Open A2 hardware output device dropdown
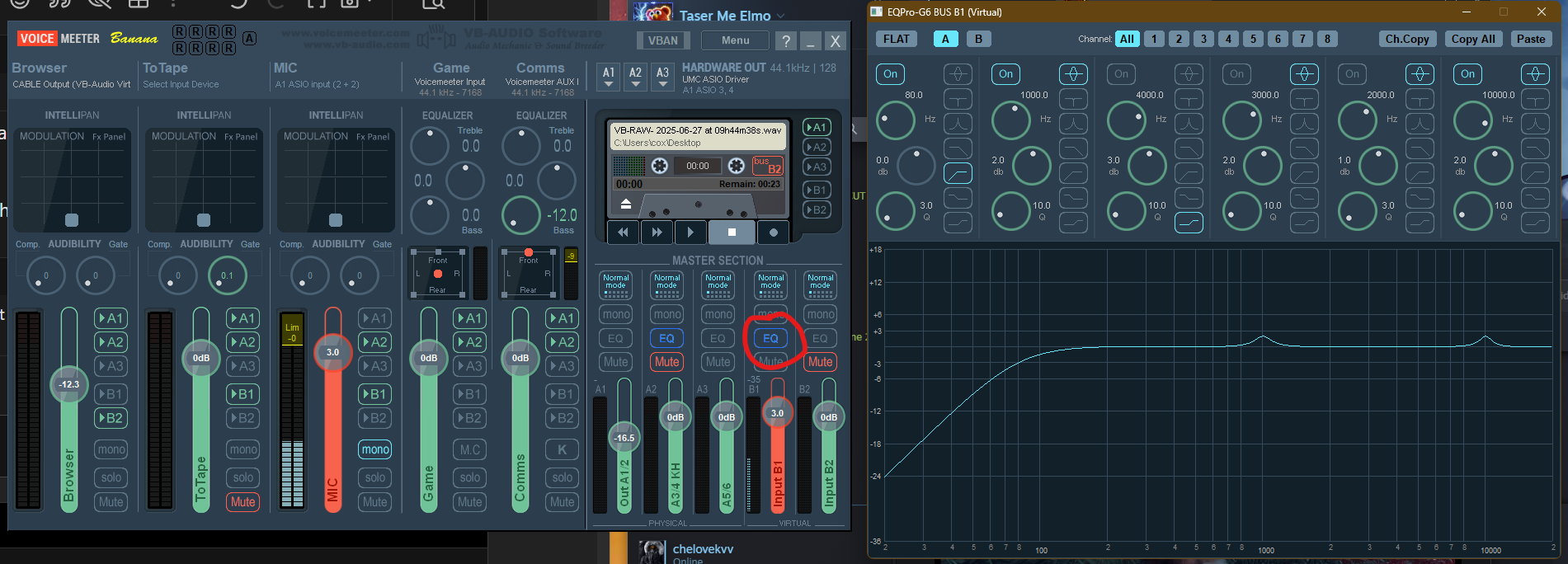The width and height of the screenshot is (1568, 564). [636, 78]
